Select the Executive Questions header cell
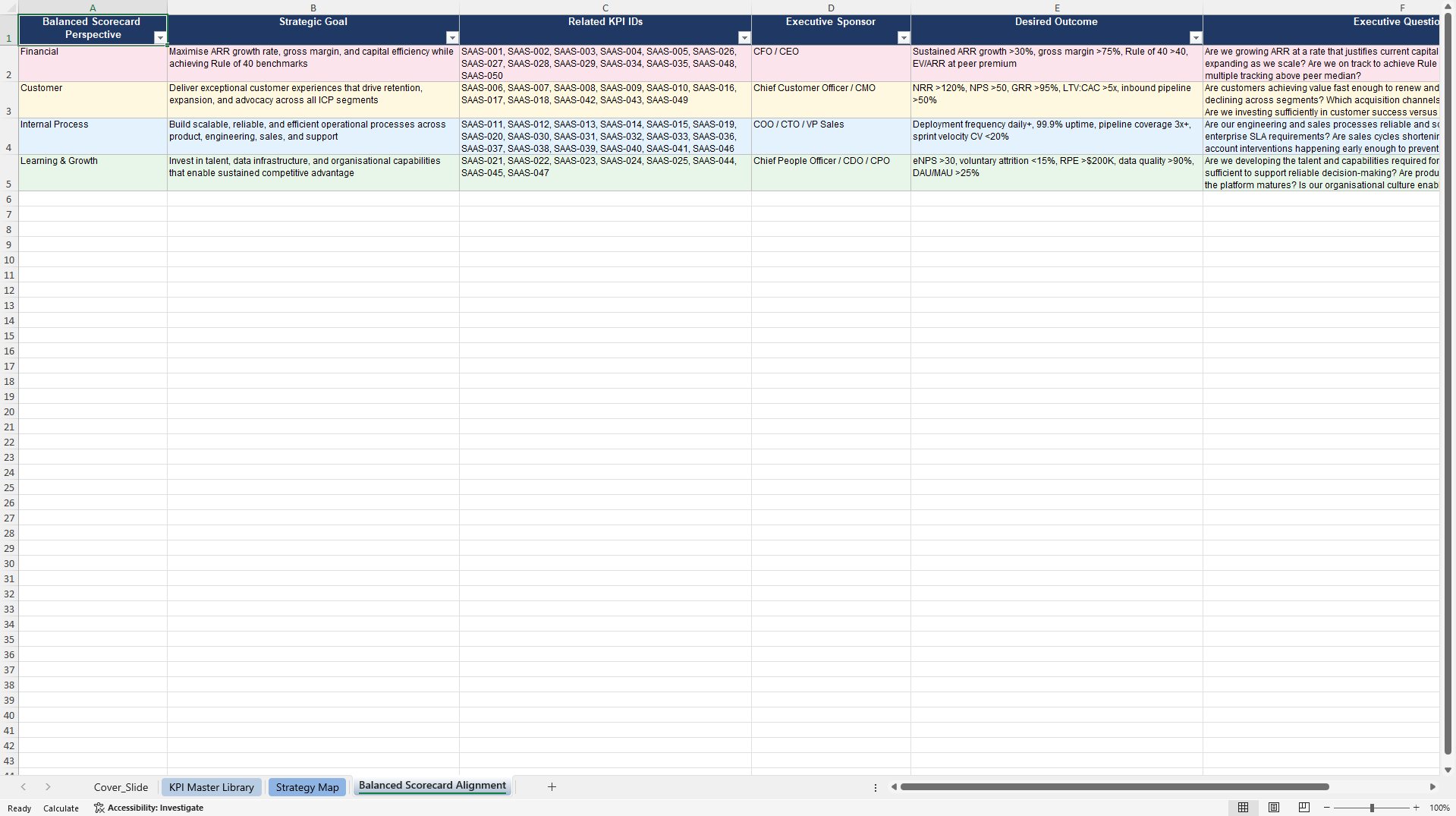 pos(1321,29)
